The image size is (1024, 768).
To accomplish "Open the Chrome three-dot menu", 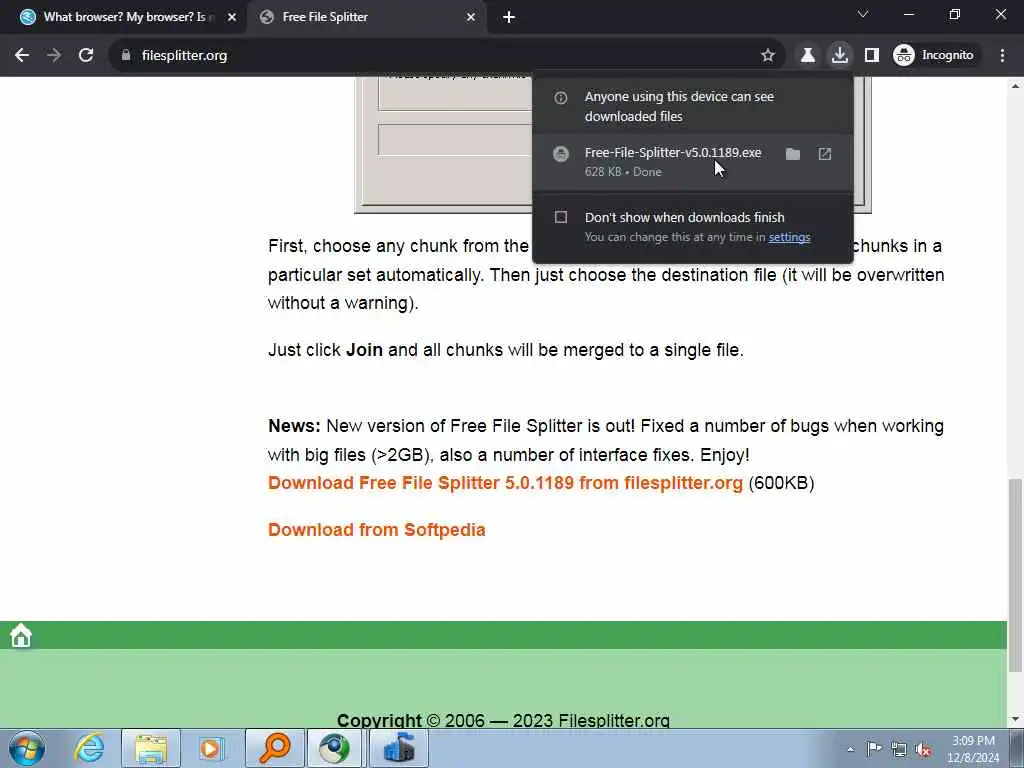I will [x=1002, y=56].
